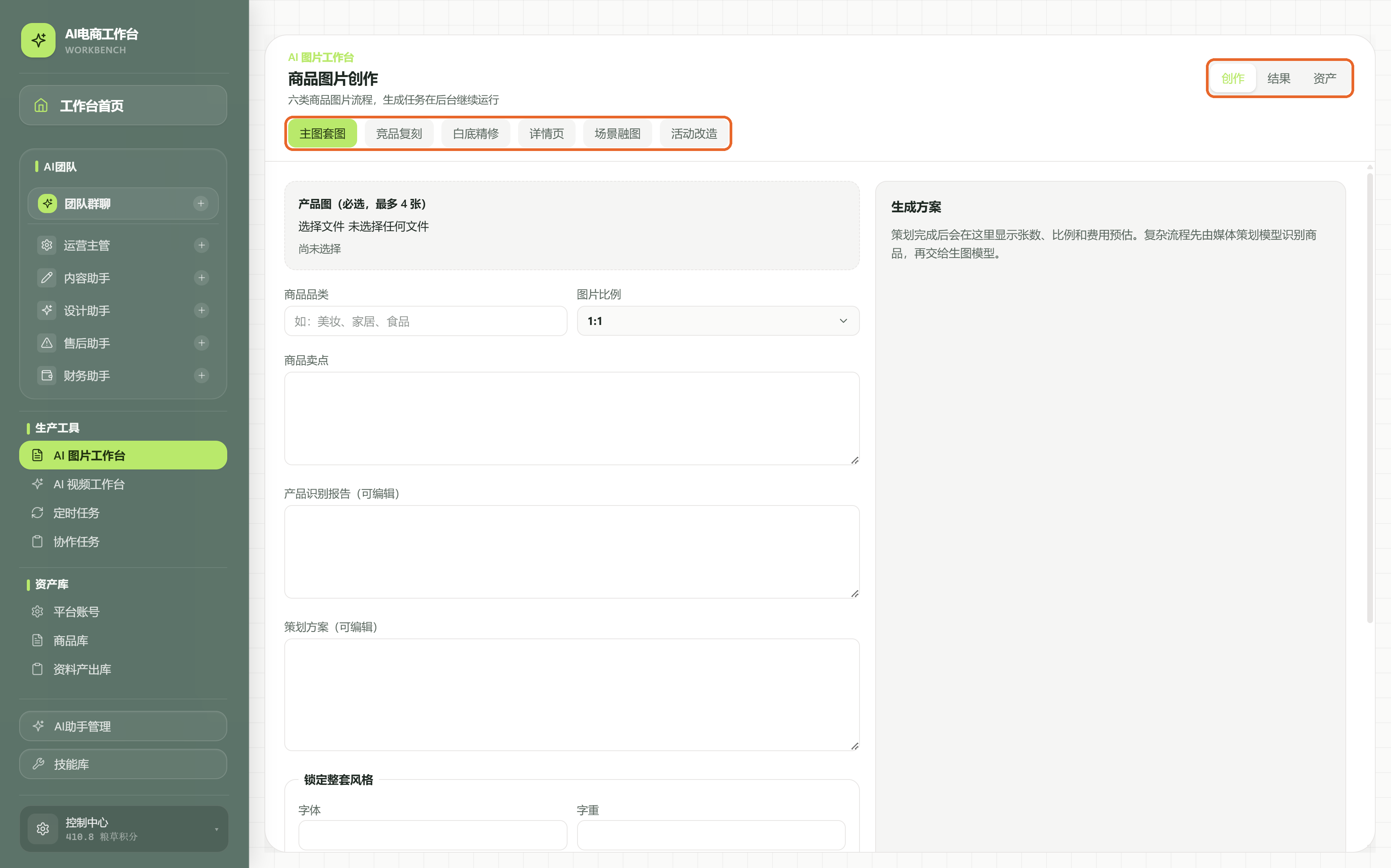Click the wrench icon beside 技能库
This screenshot has width=1391, height=868.
[x=38, y=763]
